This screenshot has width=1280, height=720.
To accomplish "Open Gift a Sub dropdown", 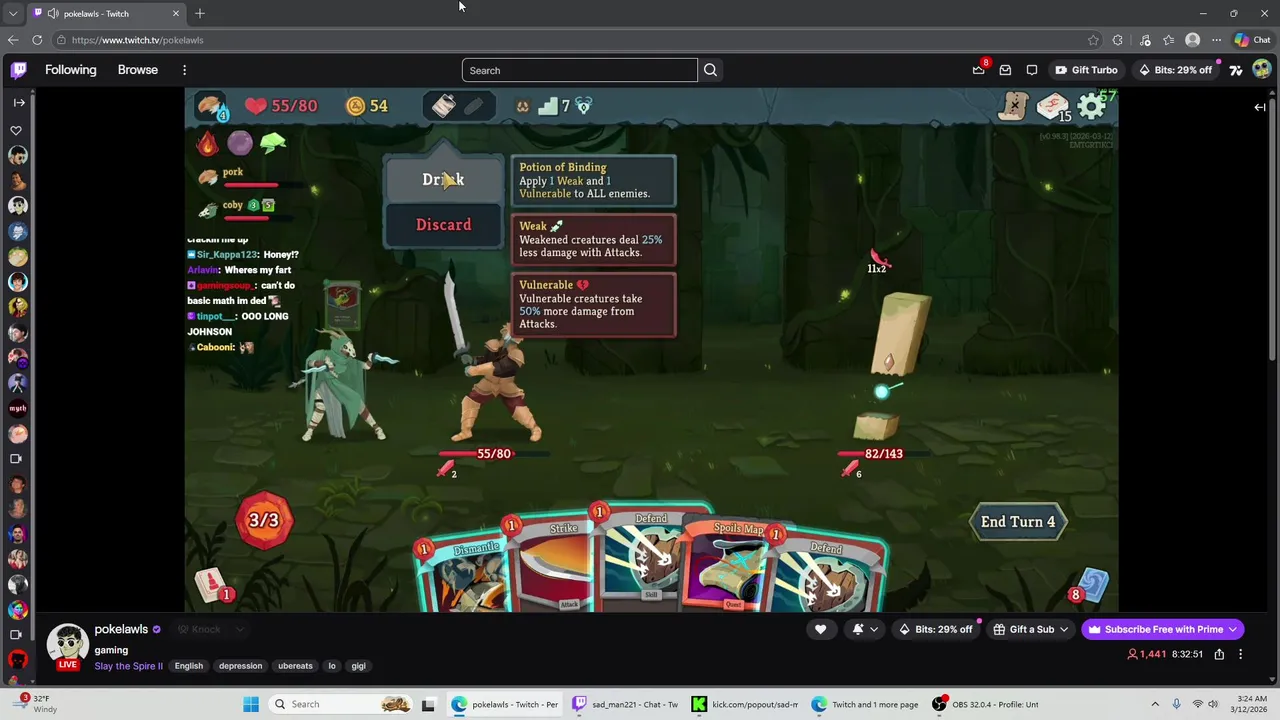I will [x=1030, y=629].
